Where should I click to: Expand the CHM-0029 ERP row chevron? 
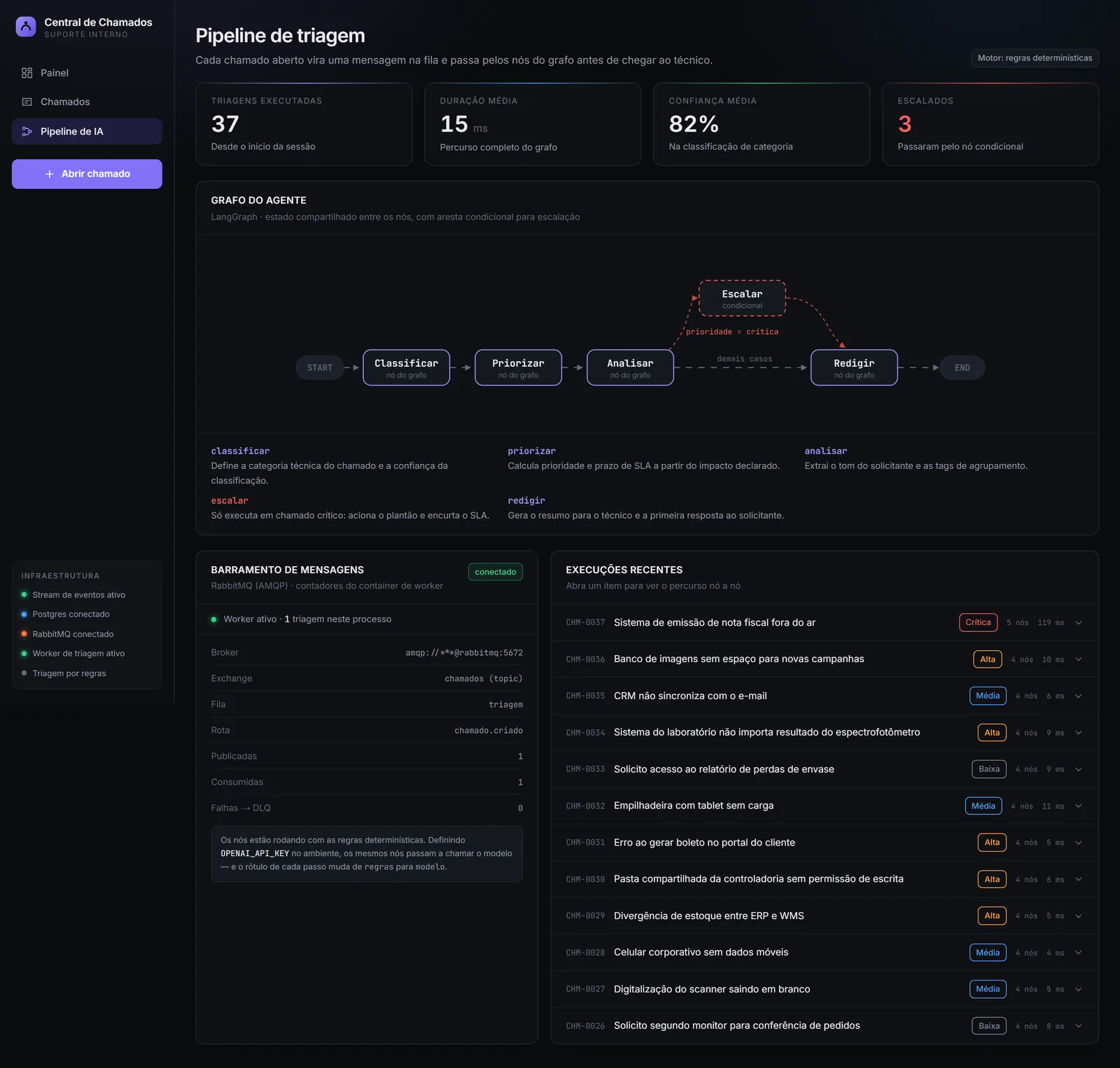click(1079, 916)
